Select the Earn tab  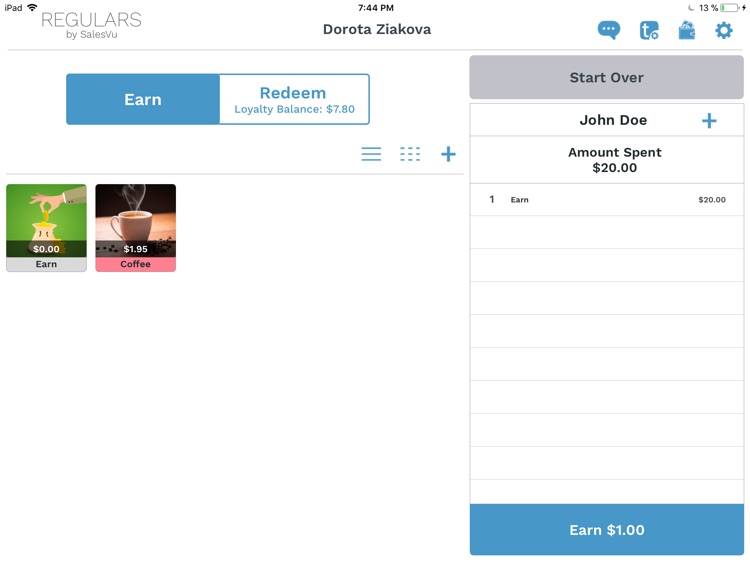tap(143, 99)
